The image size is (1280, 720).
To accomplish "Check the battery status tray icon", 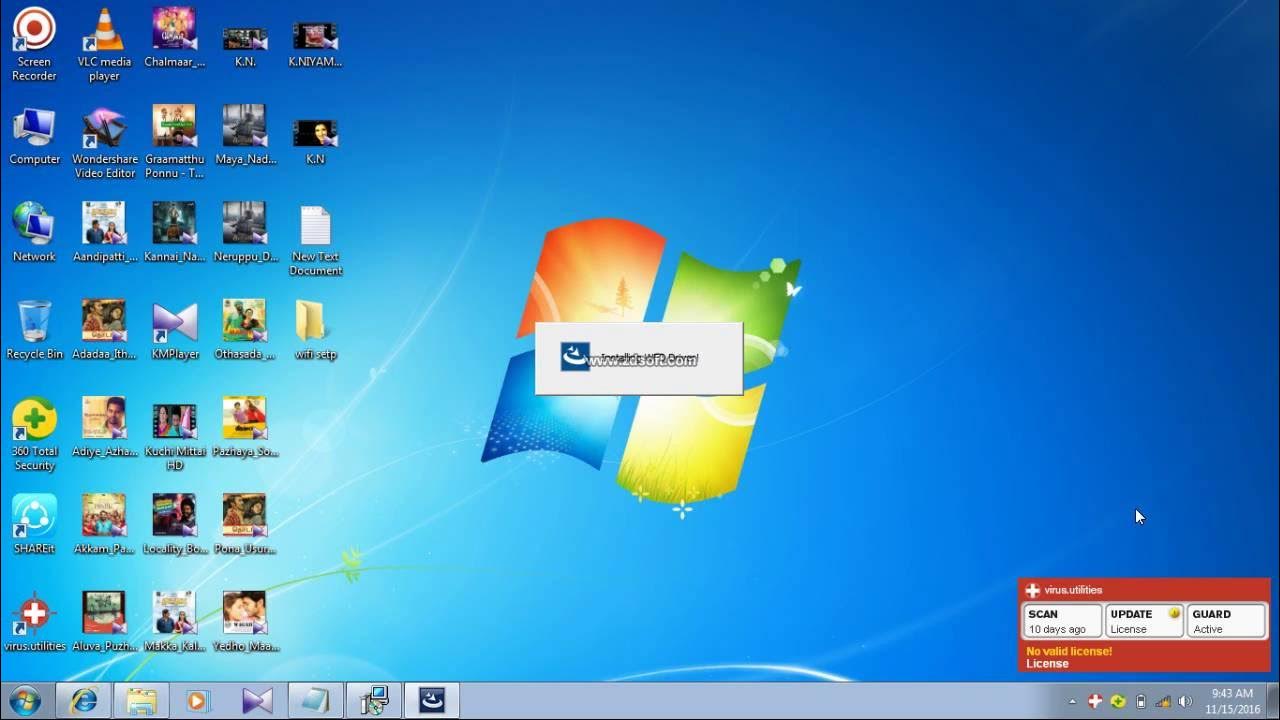I will [1141, 702].
